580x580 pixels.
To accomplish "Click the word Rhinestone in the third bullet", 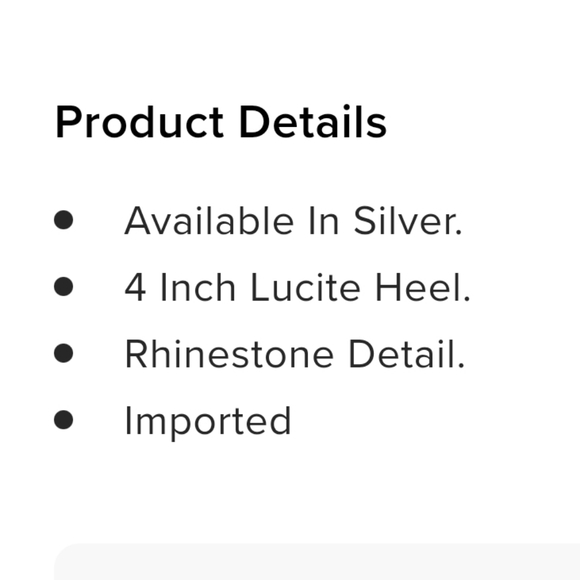I will (229, 354).
